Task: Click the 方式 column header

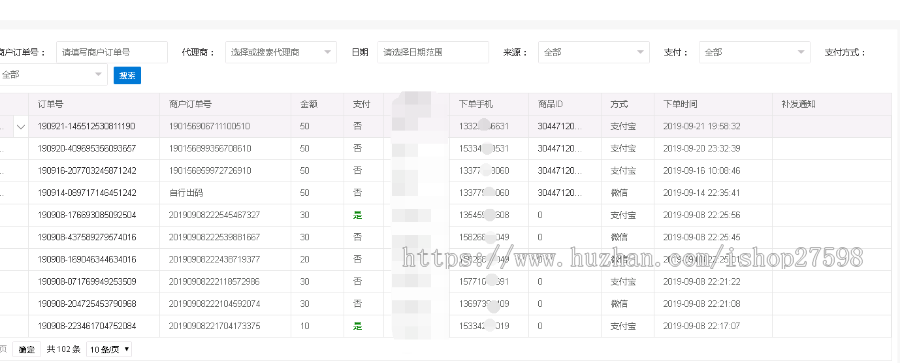Action: pos(619,105)
